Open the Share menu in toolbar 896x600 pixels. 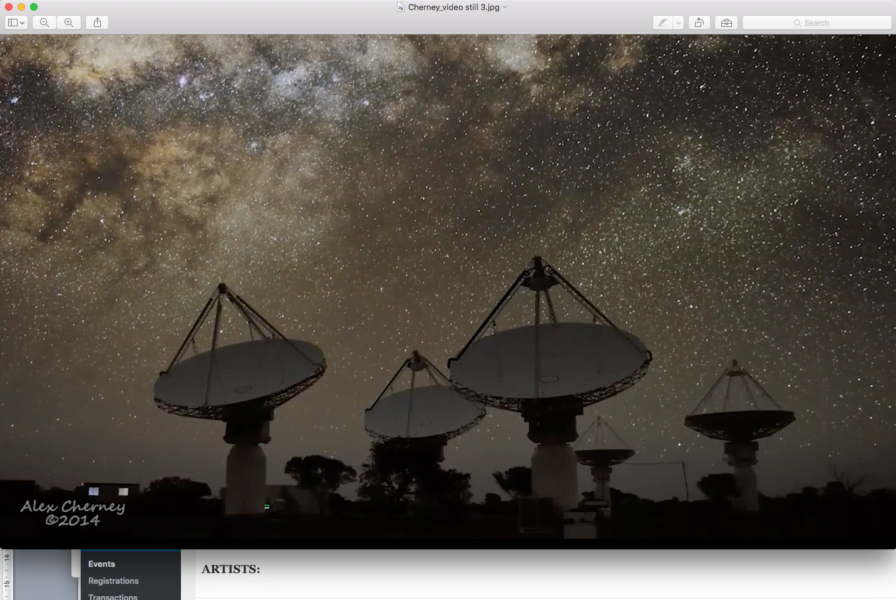97,22
